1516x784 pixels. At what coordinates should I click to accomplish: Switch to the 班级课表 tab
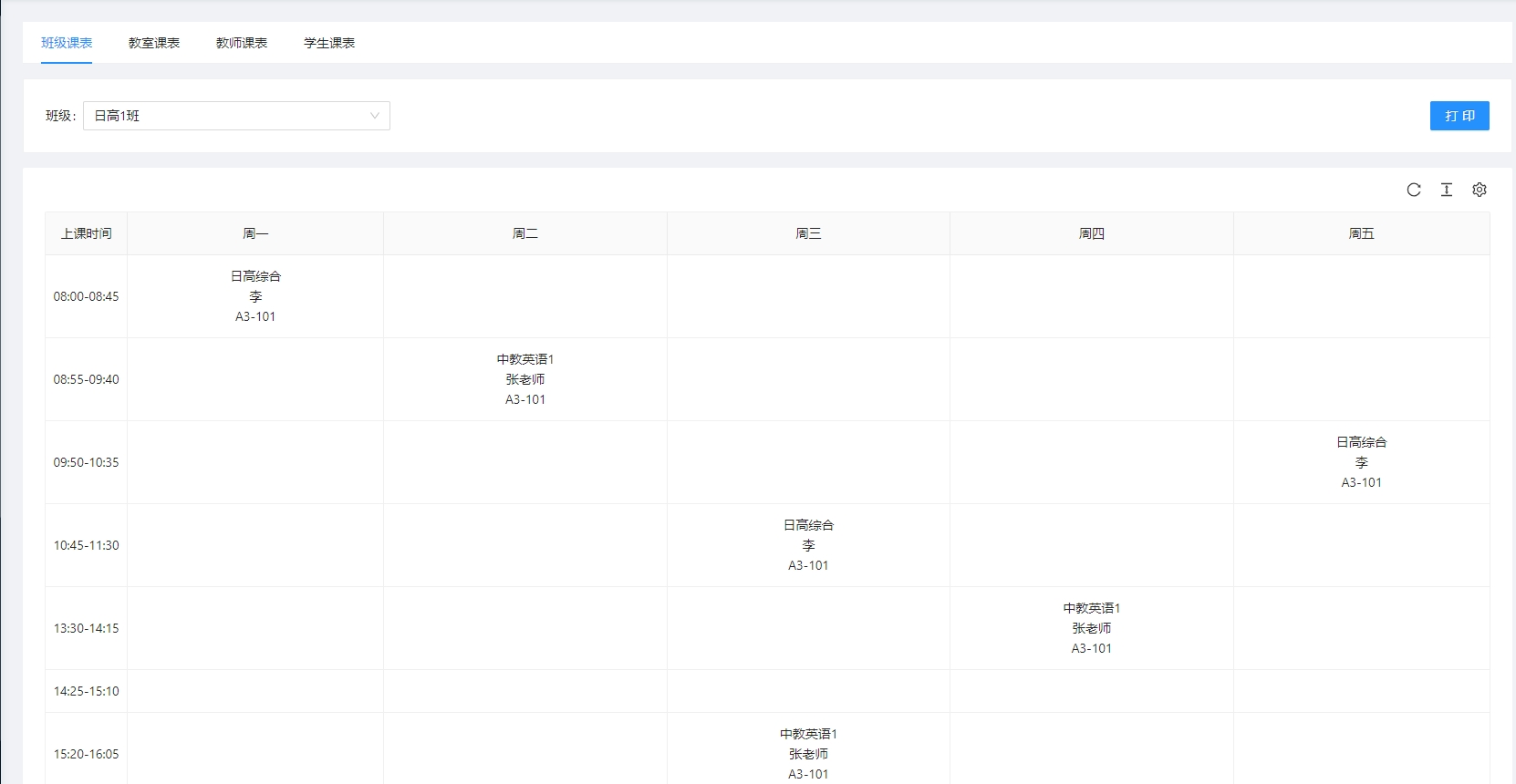(67, 43)
